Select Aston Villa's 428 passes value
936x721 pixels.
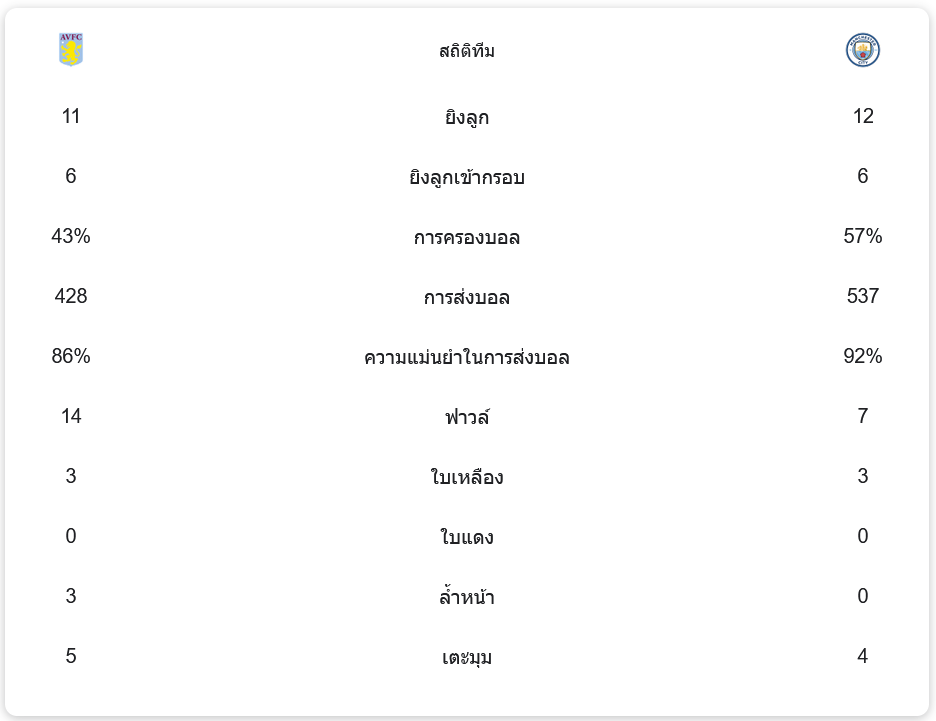click(x=71, y=296)
